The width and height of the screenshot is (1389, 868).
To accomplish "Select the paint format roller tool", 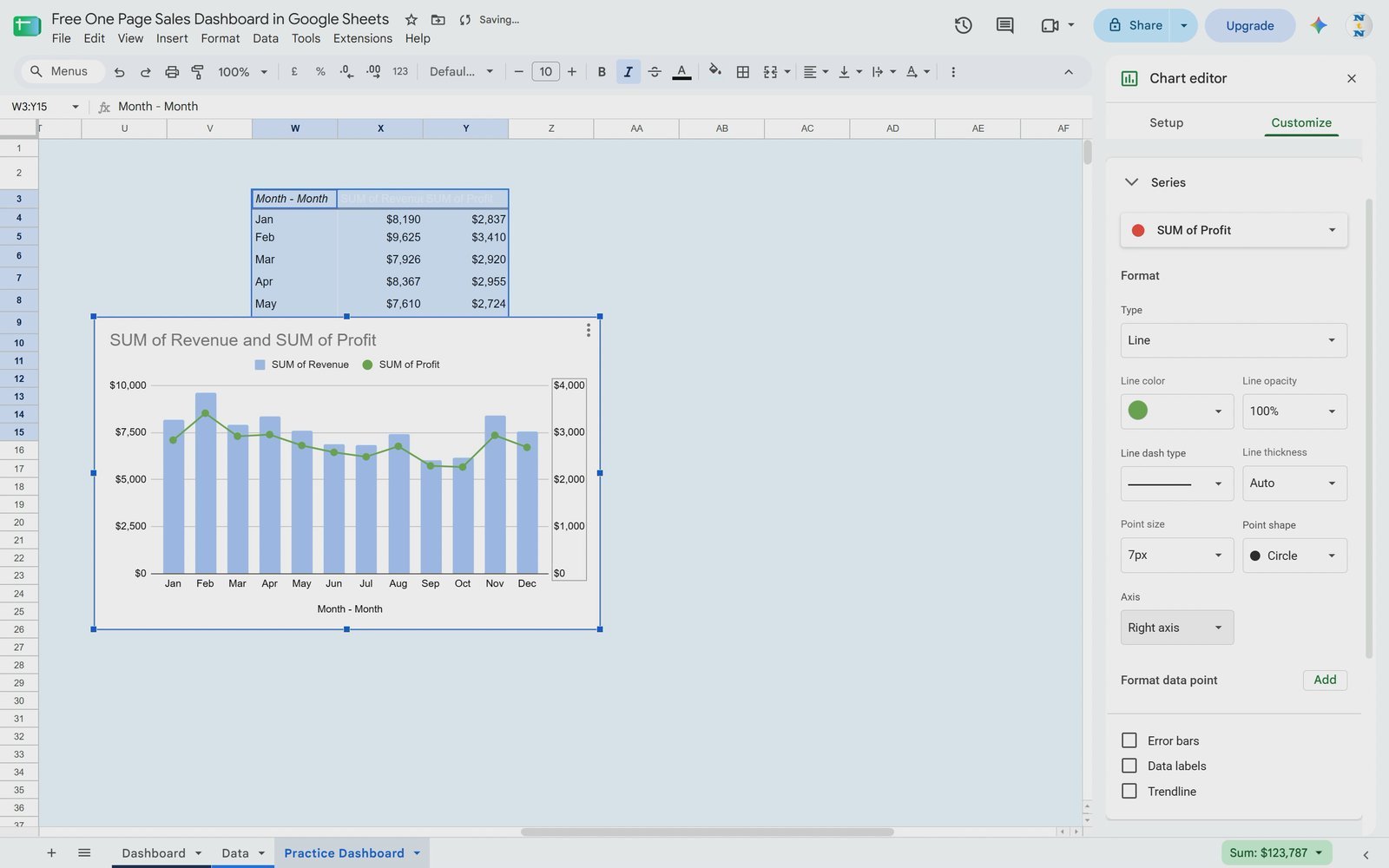I will pos(197,72).
